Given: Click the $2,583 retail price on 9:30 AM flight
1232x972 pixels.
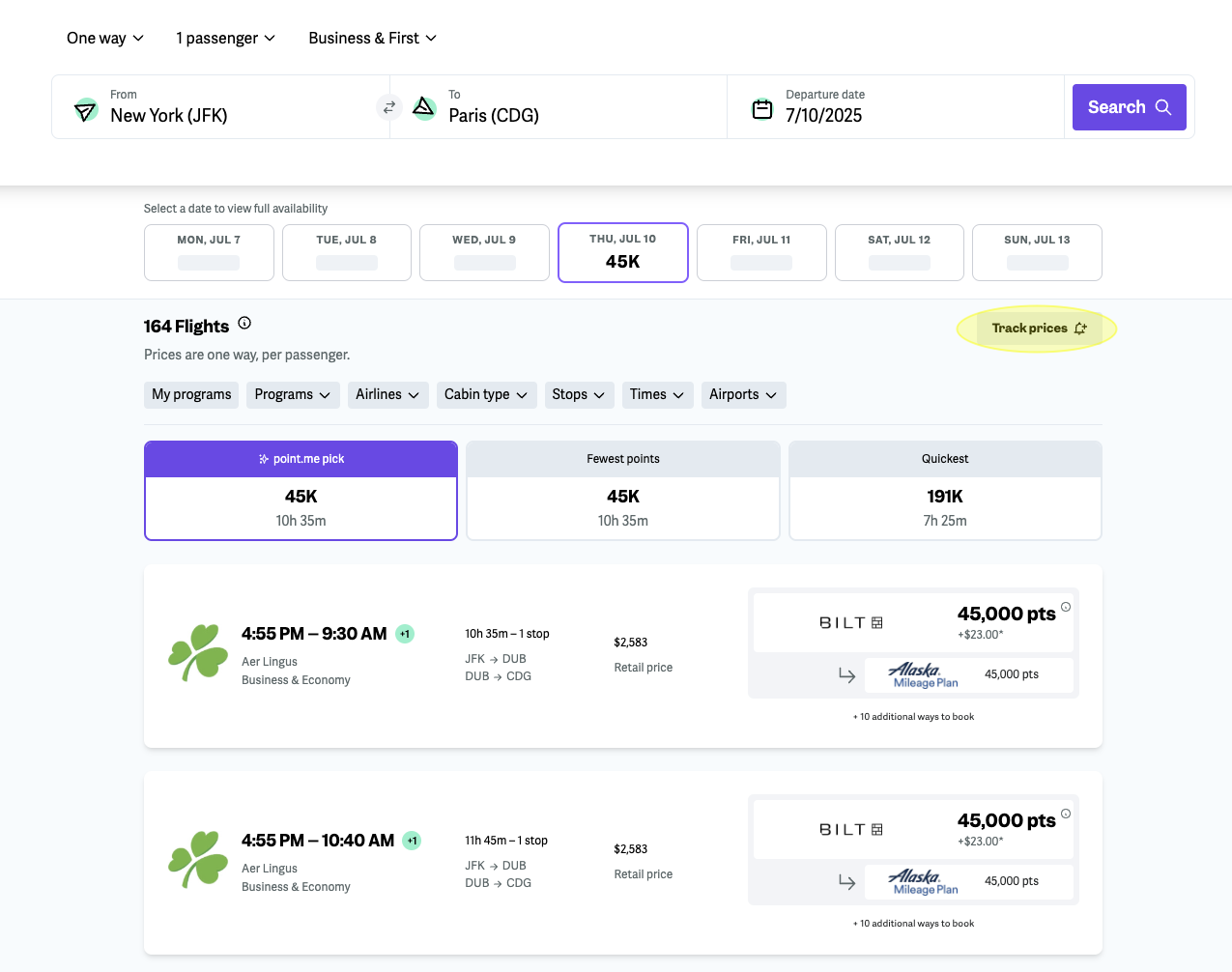Looking at the screenshot, I should tap(631, 643).
